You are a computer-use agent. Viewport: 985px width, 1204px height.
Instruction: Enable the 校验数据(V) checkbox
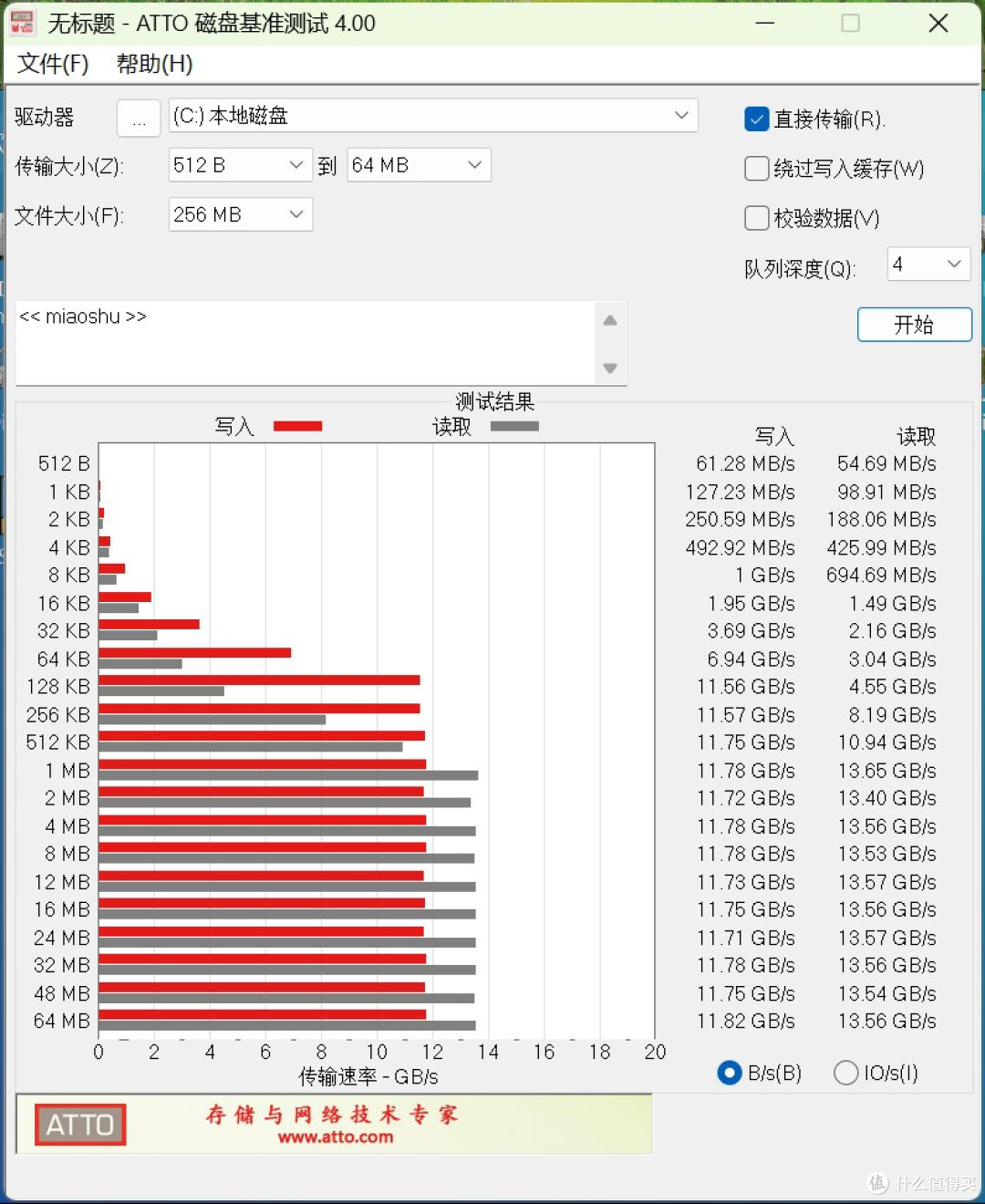757,218
